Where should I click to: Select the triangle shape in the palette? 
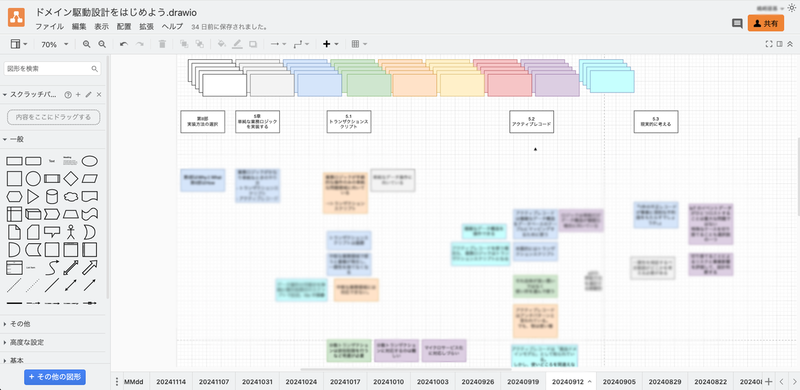[33, 197]
